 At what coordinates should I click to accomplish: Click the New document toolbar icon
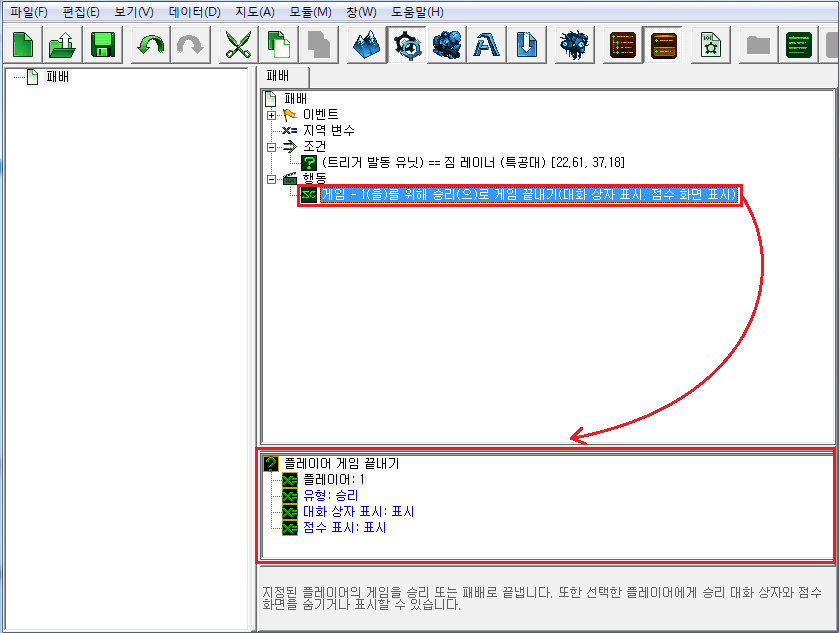[x=23, y=44]
